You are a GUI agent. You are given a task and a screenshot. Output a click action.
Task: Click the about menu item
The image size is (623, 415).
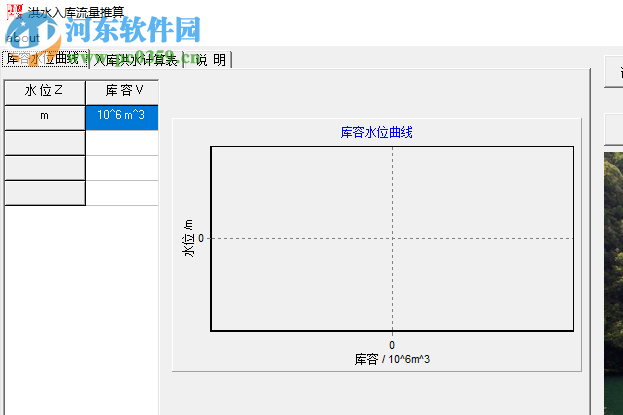click(23, 38)
